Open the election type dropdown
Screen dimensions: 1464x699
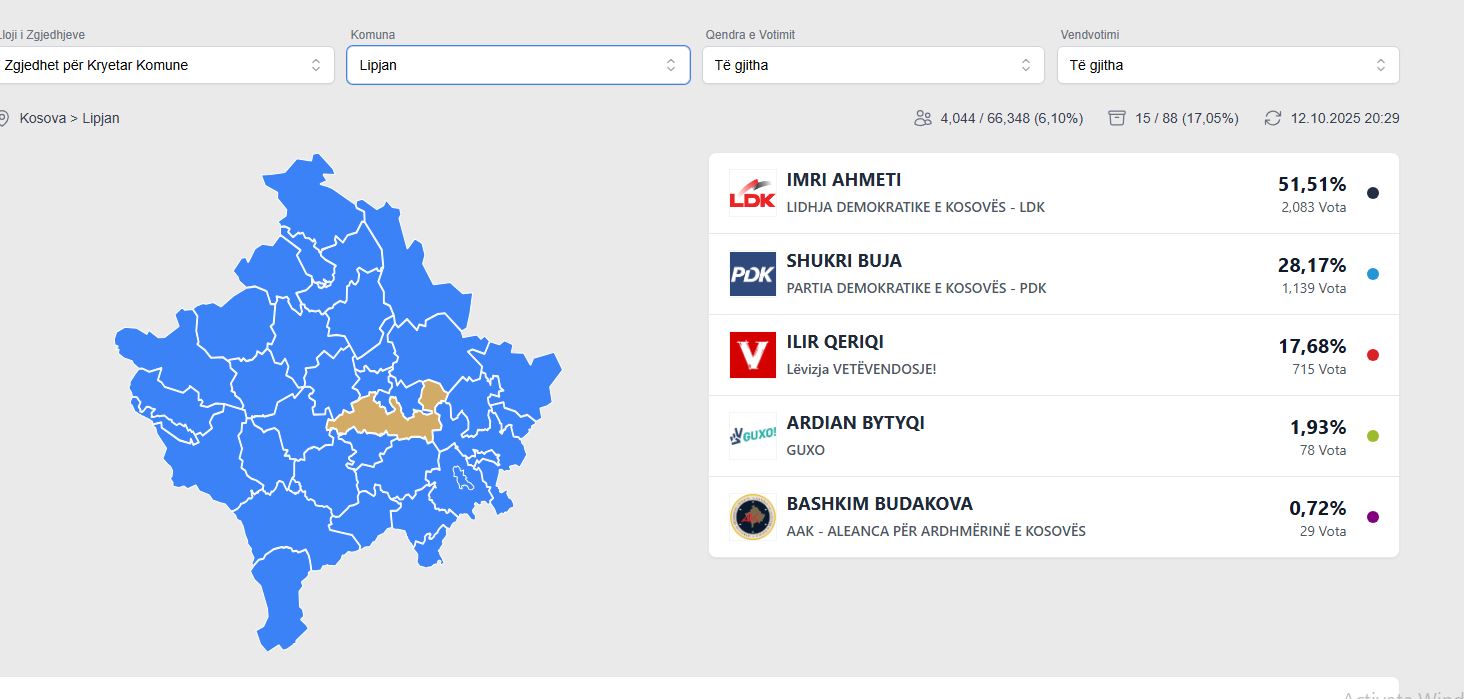pyautogui.click(x=162, y=65)
